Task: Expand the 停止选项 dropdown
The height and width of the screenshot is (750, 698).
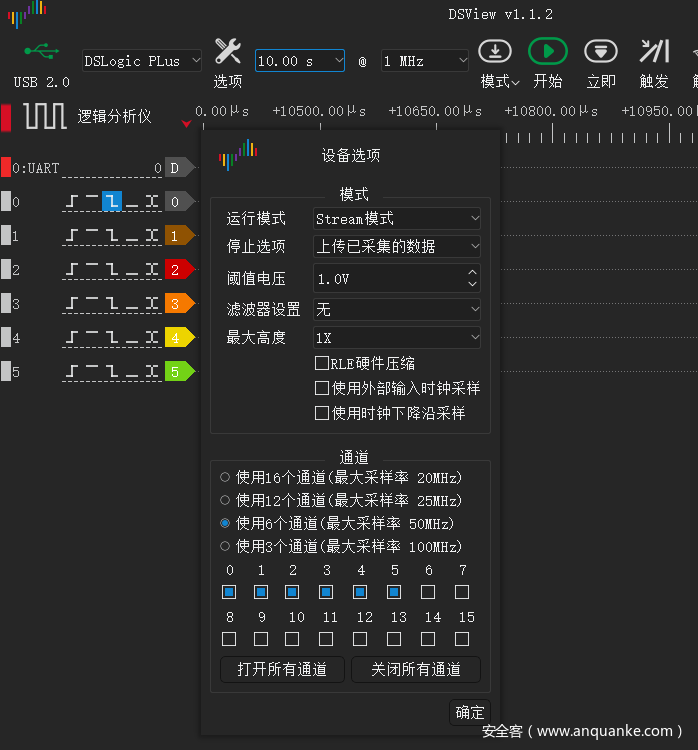Action: [396, 247]
